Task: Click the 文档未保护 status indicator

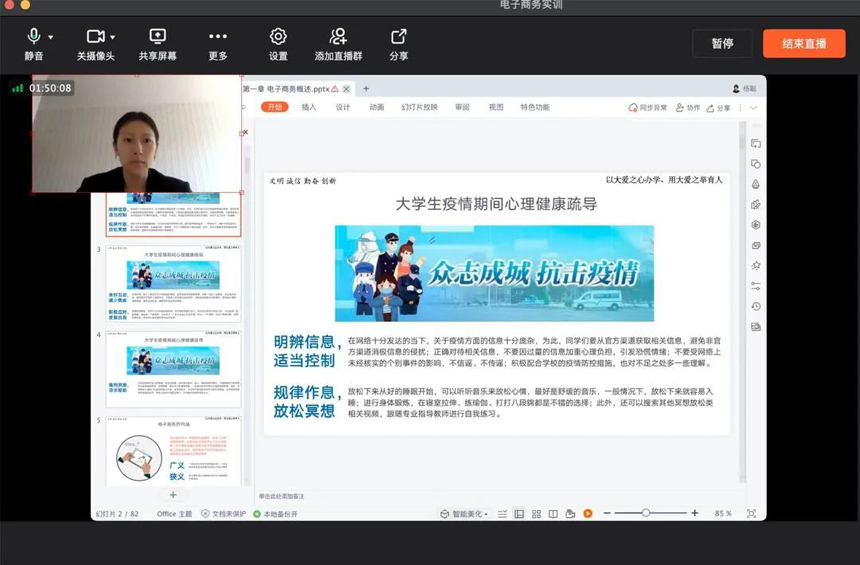Action: click(223, 514)
